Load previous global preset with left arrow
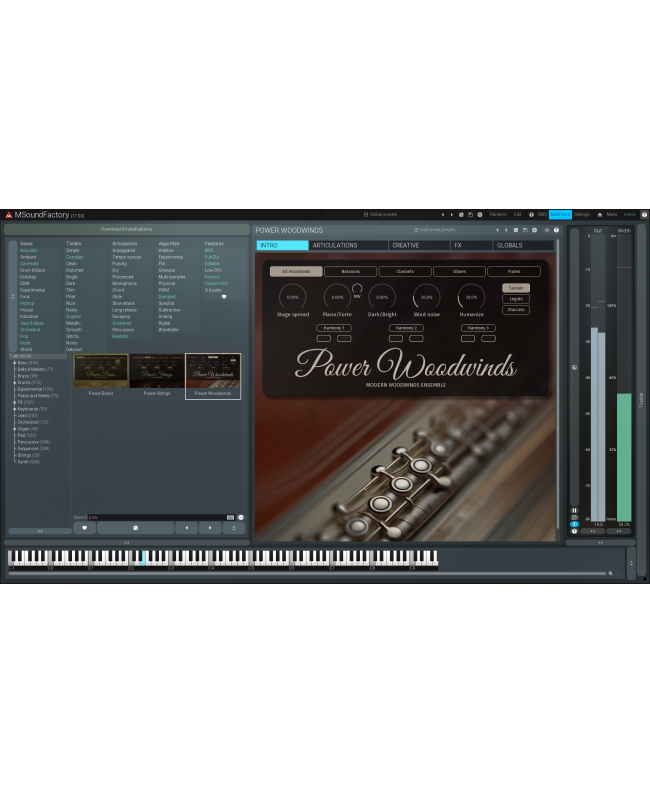 (443, 215)
